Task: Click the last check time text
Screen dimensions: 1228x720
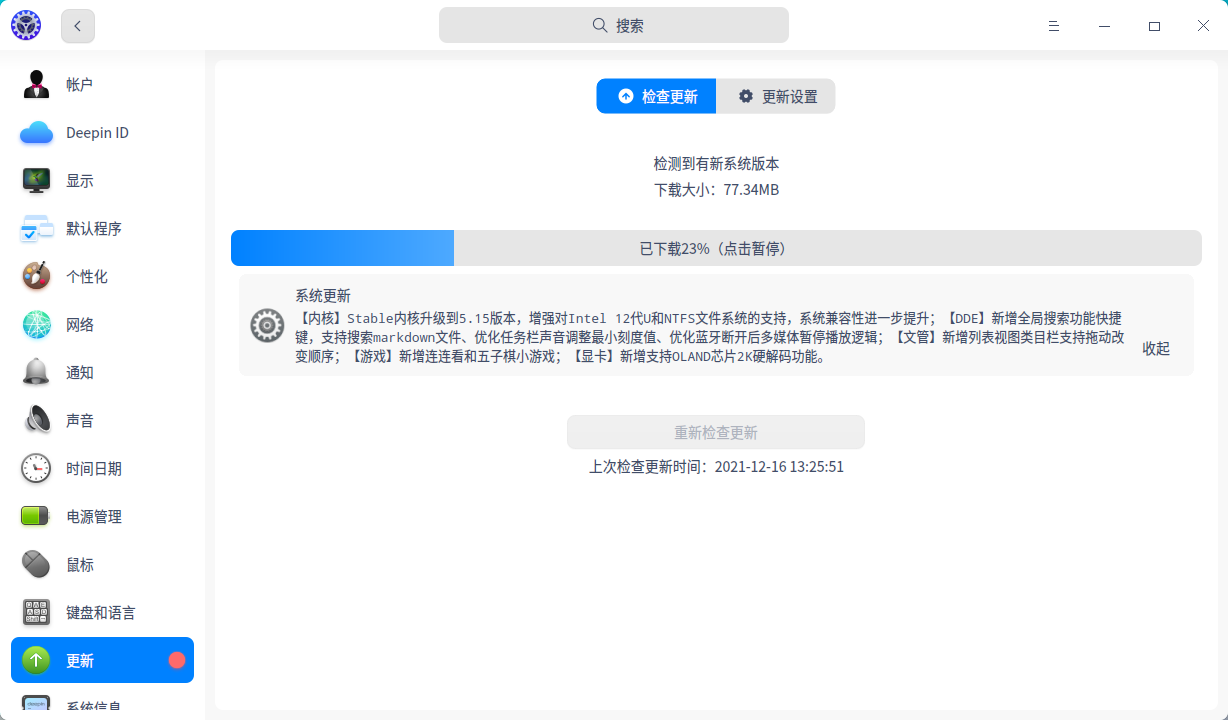Action: coord(716,467)
